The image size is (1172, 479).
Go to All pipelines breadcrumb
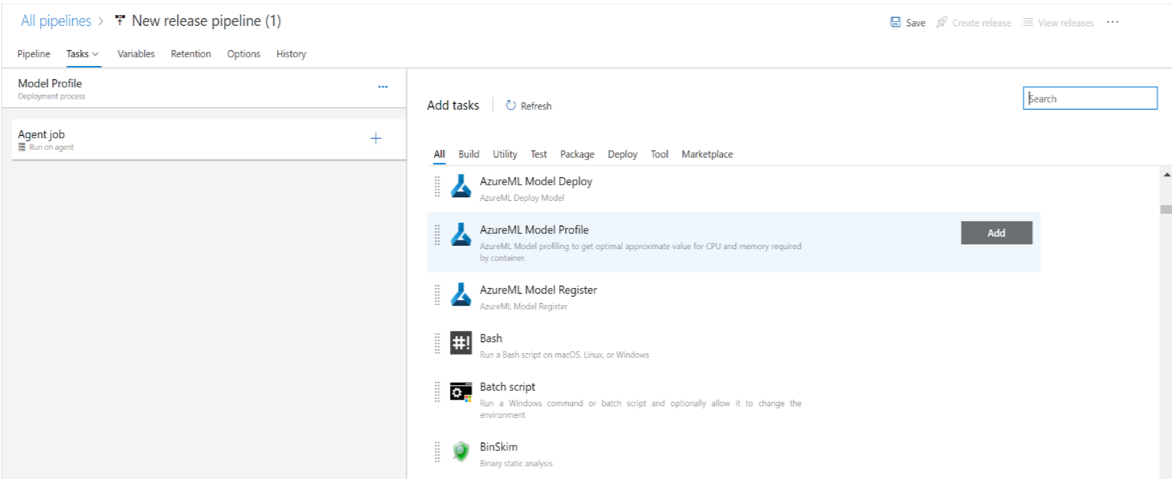(56, 21)
